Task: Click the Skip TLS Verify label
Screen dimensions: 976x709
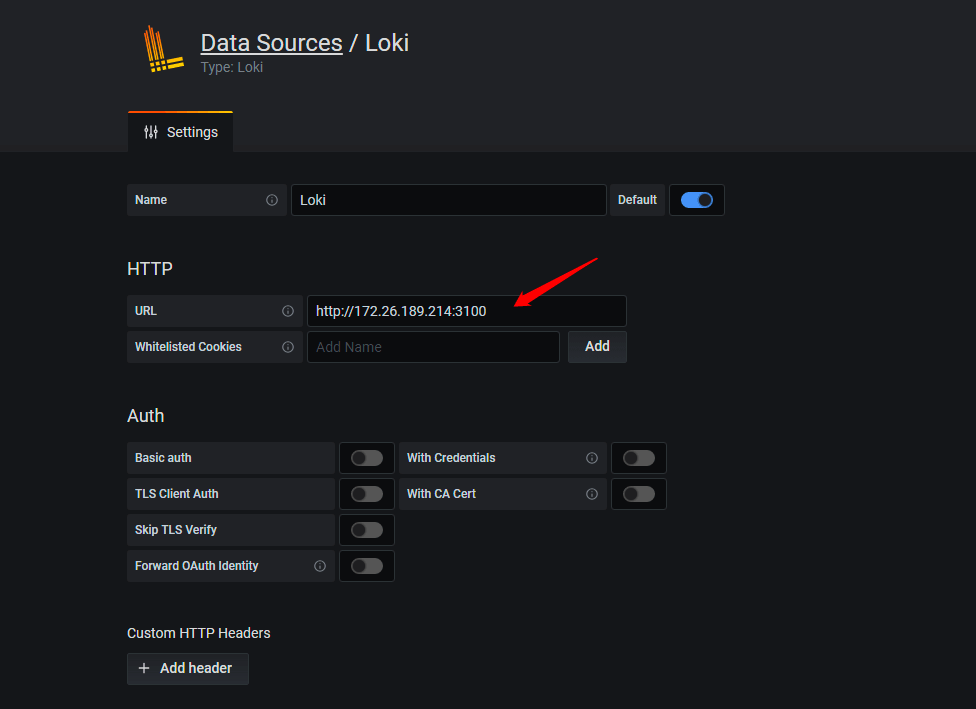Action: 176,530
